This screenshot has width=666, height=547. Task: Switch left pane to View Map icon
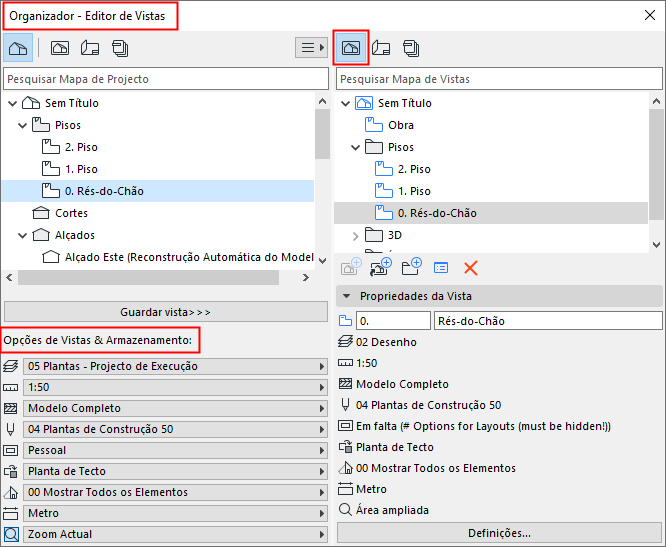(60, 48)
